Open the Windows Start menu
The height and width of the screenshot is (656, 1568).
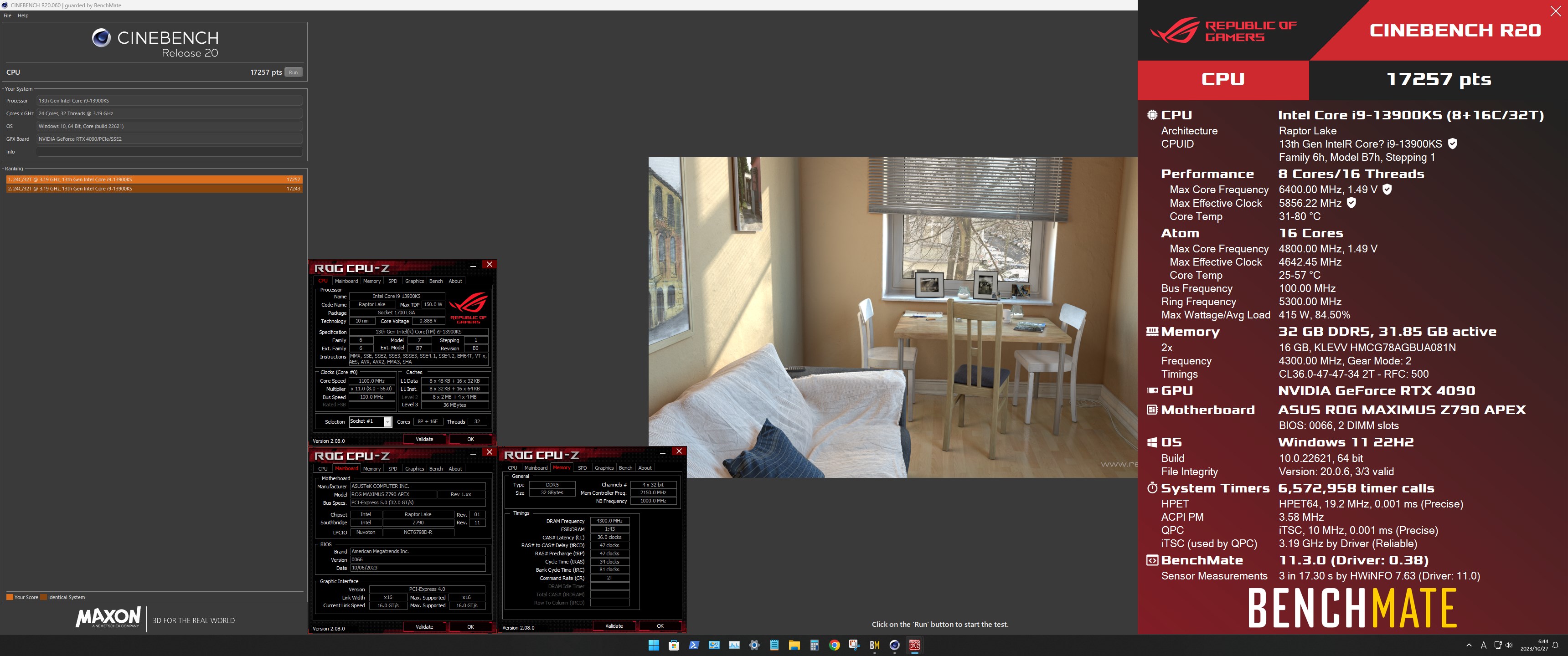pyautogui.click(x=654, y=645)
